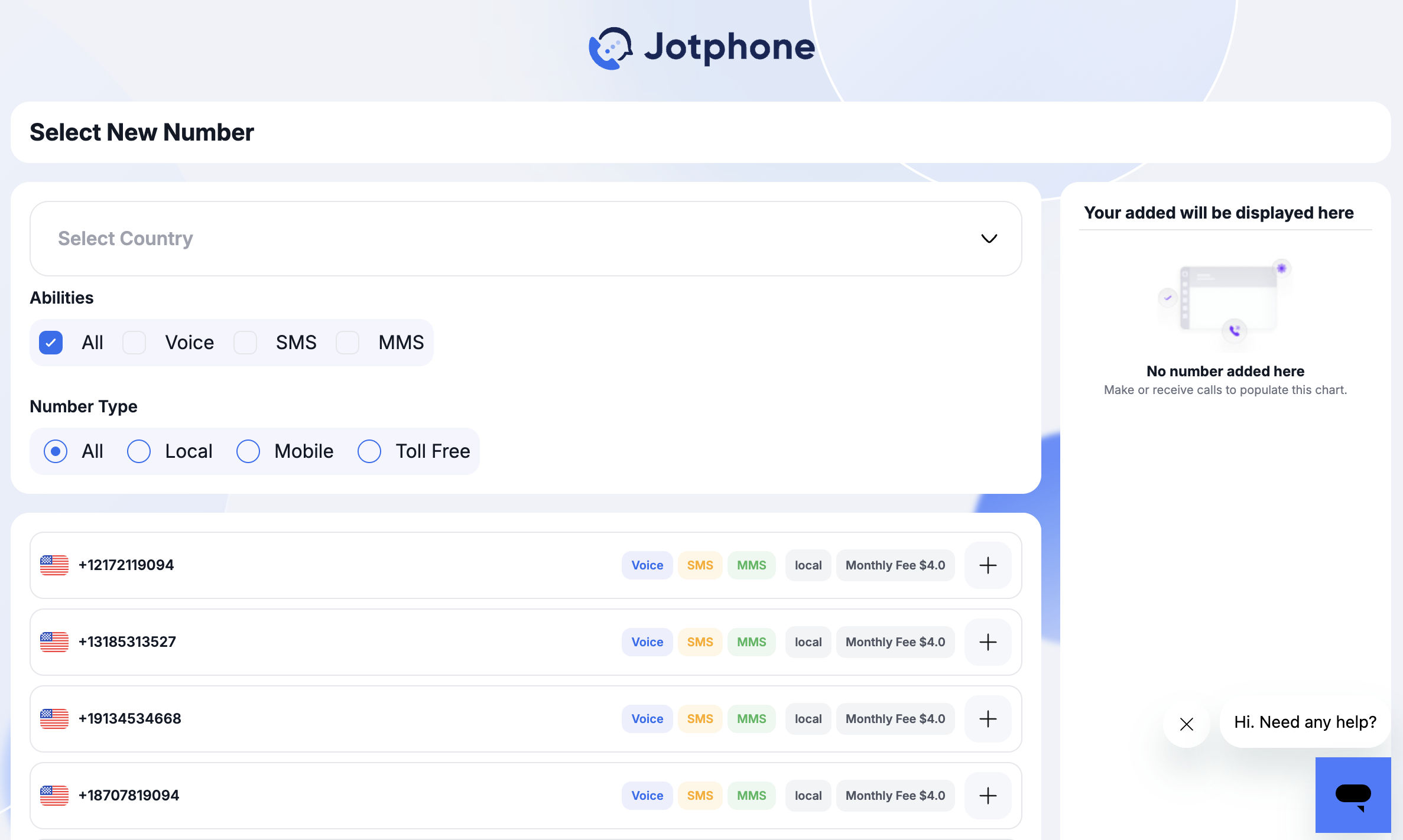Image resolution: width=1403 pixels, height=840 pixels.
Task: Click phone number +19134534668
Action: [130, 719]
